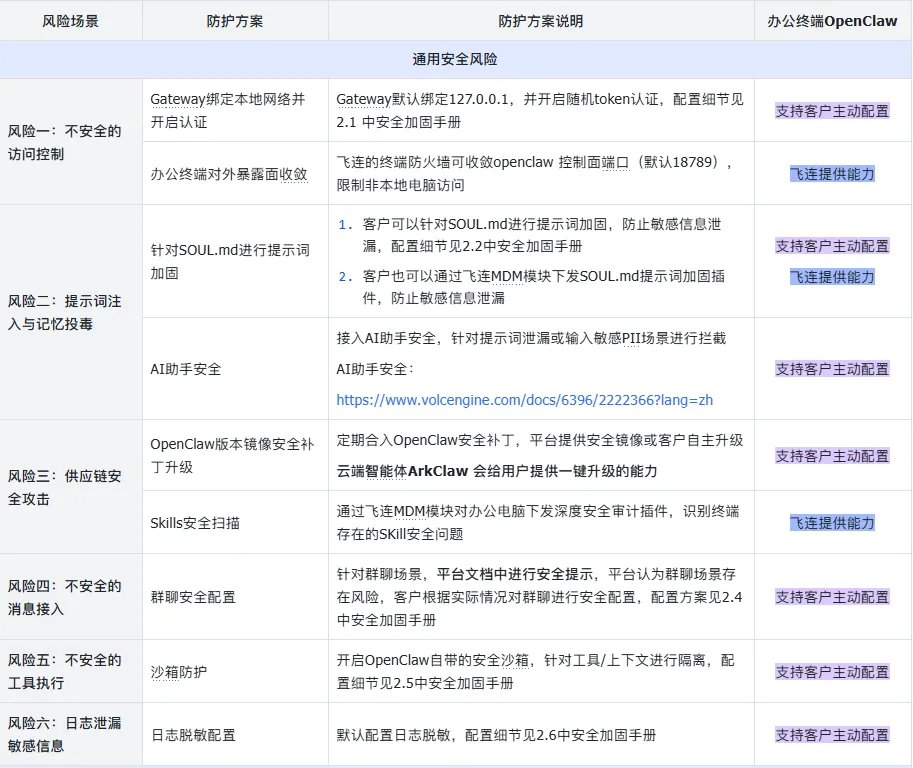The width and height of the screenshot is (913, 768).
Task: Click the '飞连的终端防火墙可收敛openclaw' description
Action: (x=535, y=174)
